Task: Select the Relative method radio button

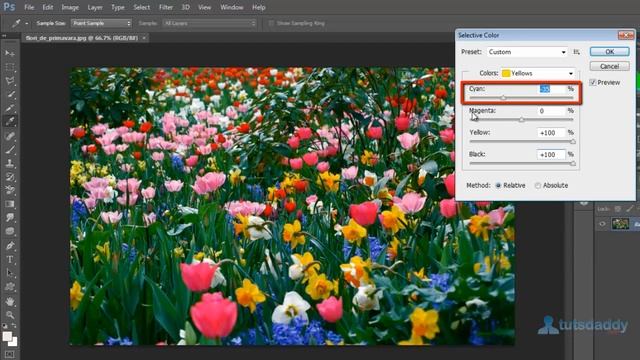Action: pos(498,185)
